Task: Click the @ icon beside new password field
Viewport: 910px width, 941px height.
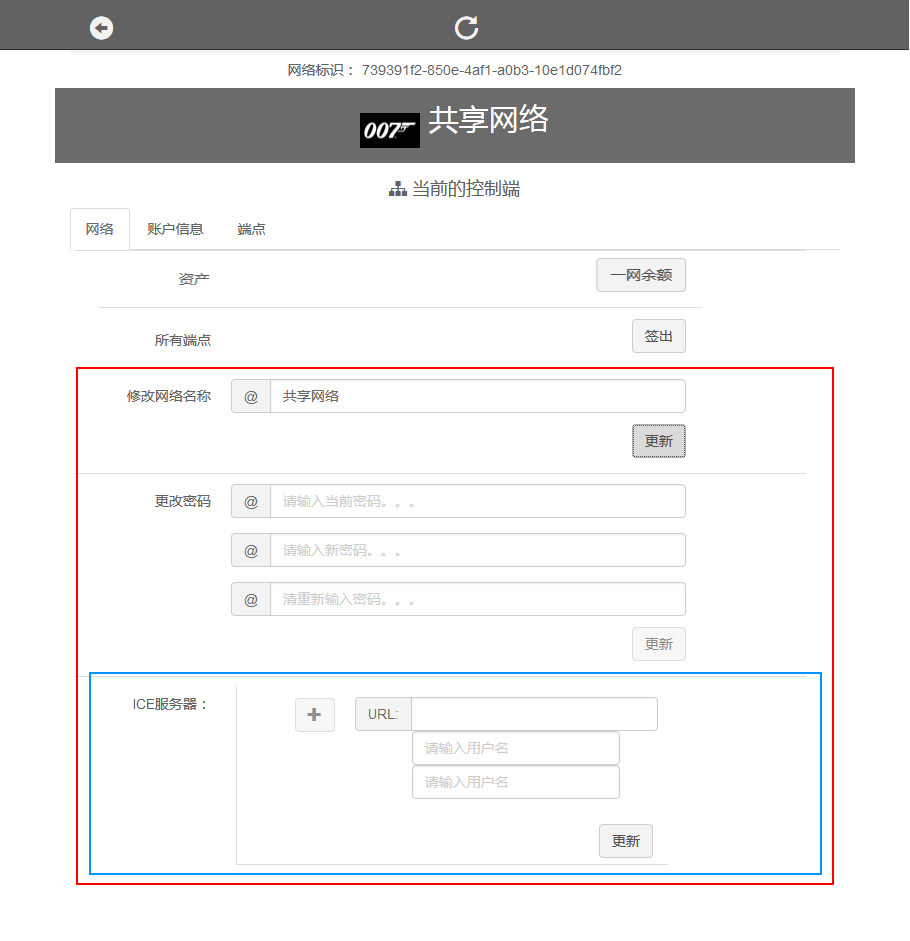Action: 251,550
